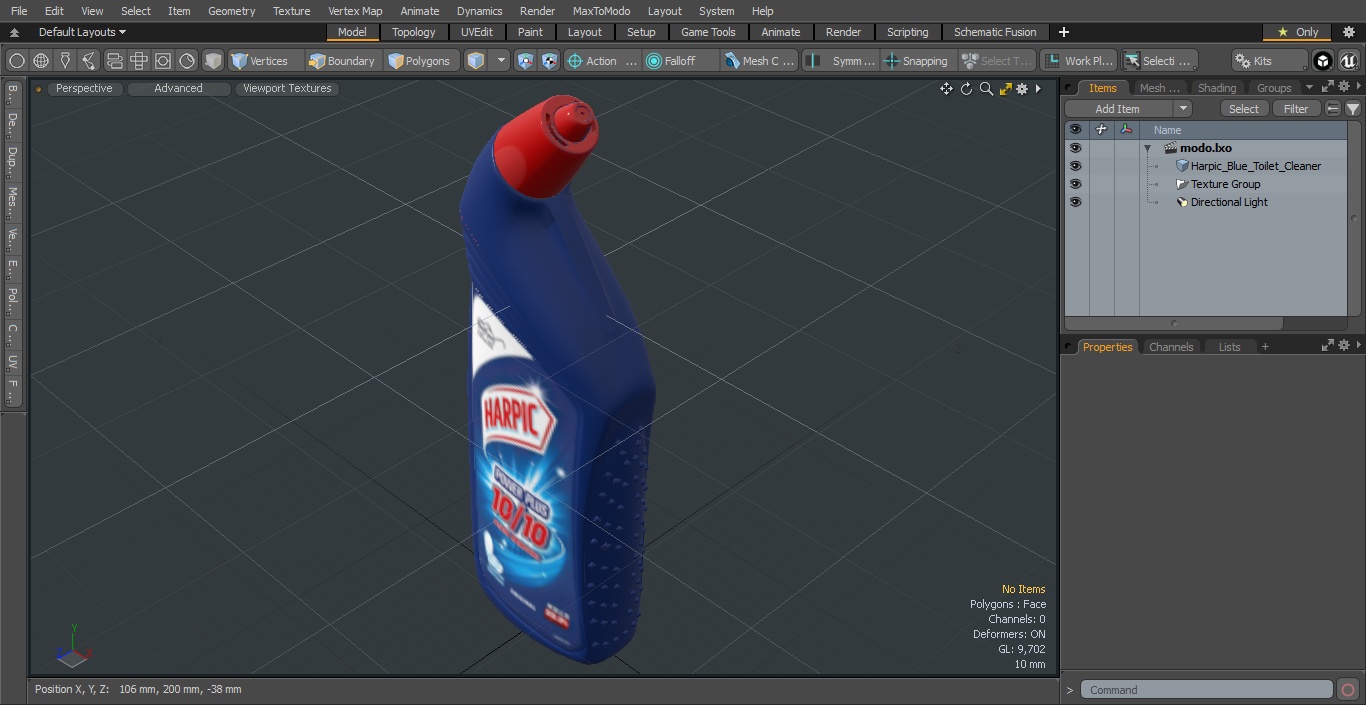Switch to the UVEdit layout tab
The width and height of the screenshot is (1366, 705).
(x=477, y=32)
